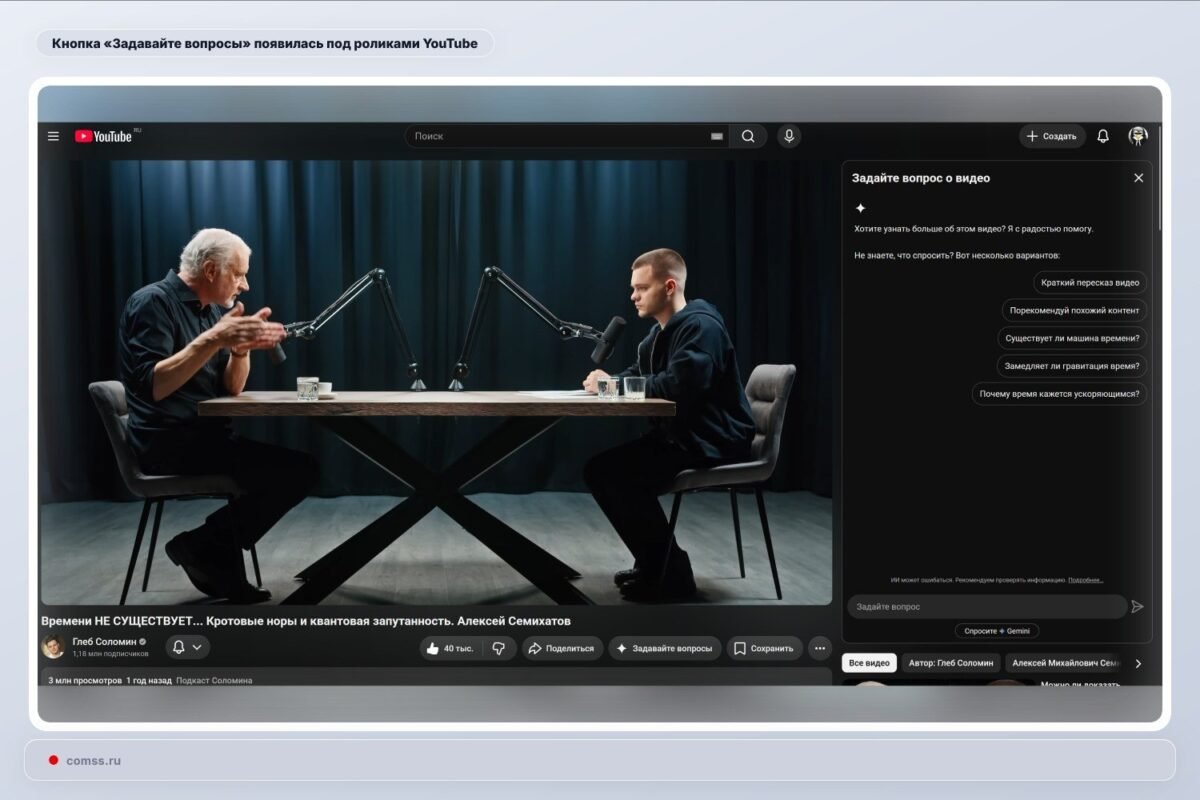This screenshot has width=1200, height=800.
Task: Click the "Задавайте вопросы" button
Action: [664, 648]
